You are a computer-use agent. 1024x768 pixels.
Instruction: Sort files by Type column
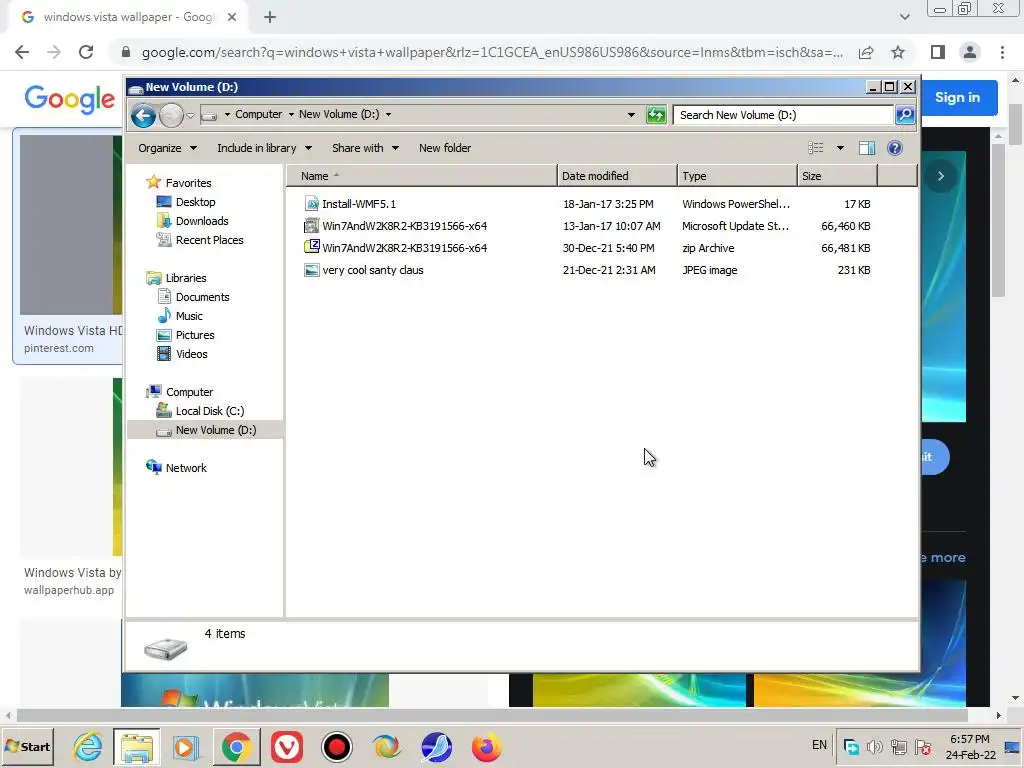pyautogui.click(x=737, y=176)
